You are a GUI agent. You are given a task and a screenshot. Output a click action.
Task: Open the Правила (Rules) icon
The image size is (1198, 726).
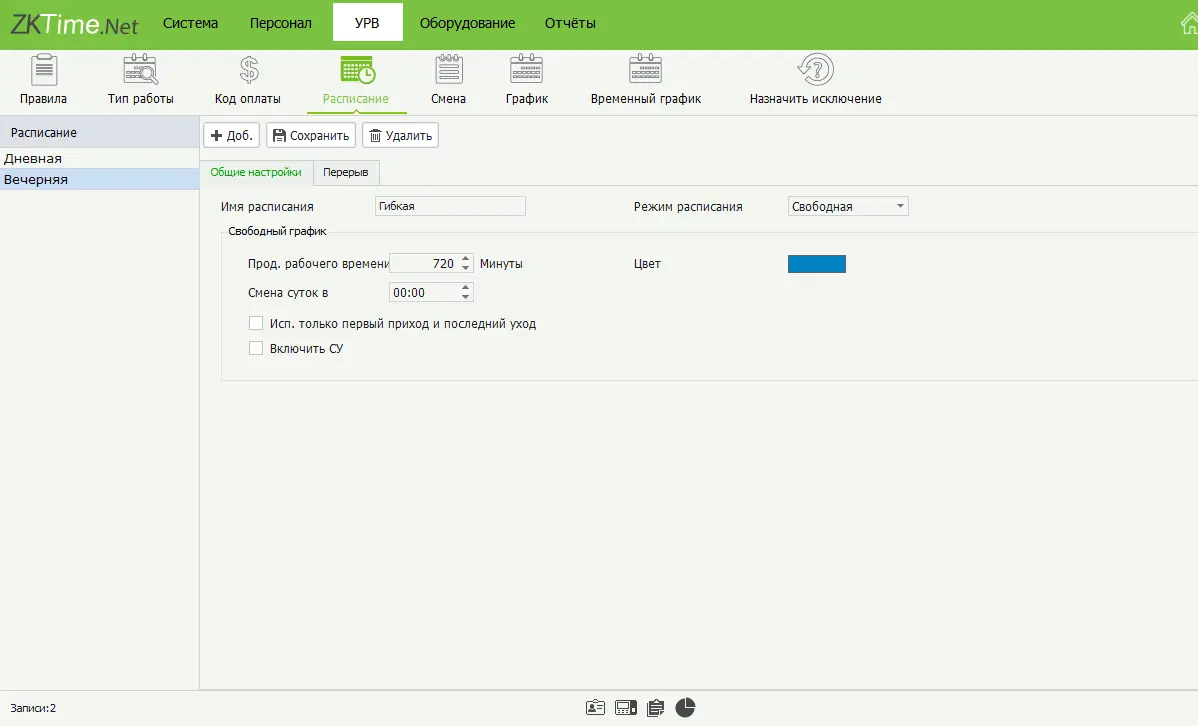tap(43, 71)
